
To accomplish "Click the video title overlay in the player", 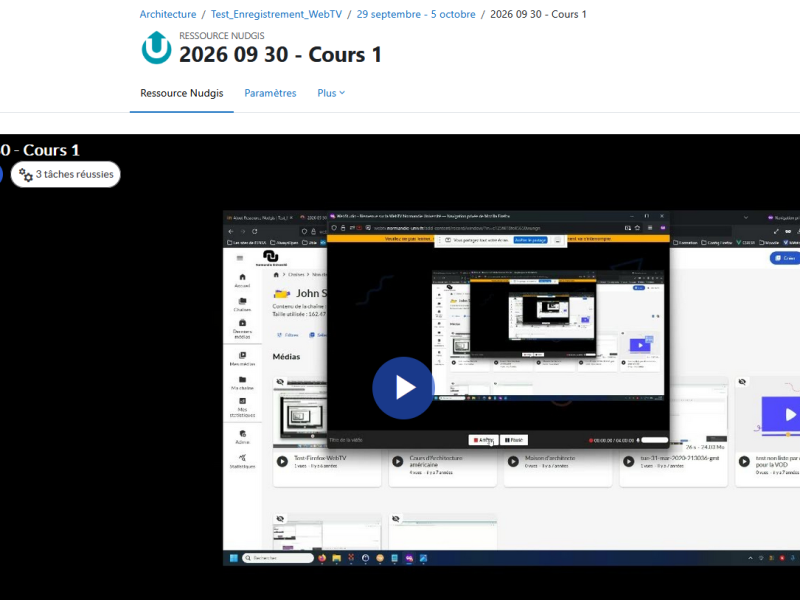I will click(x=40, y=150).
